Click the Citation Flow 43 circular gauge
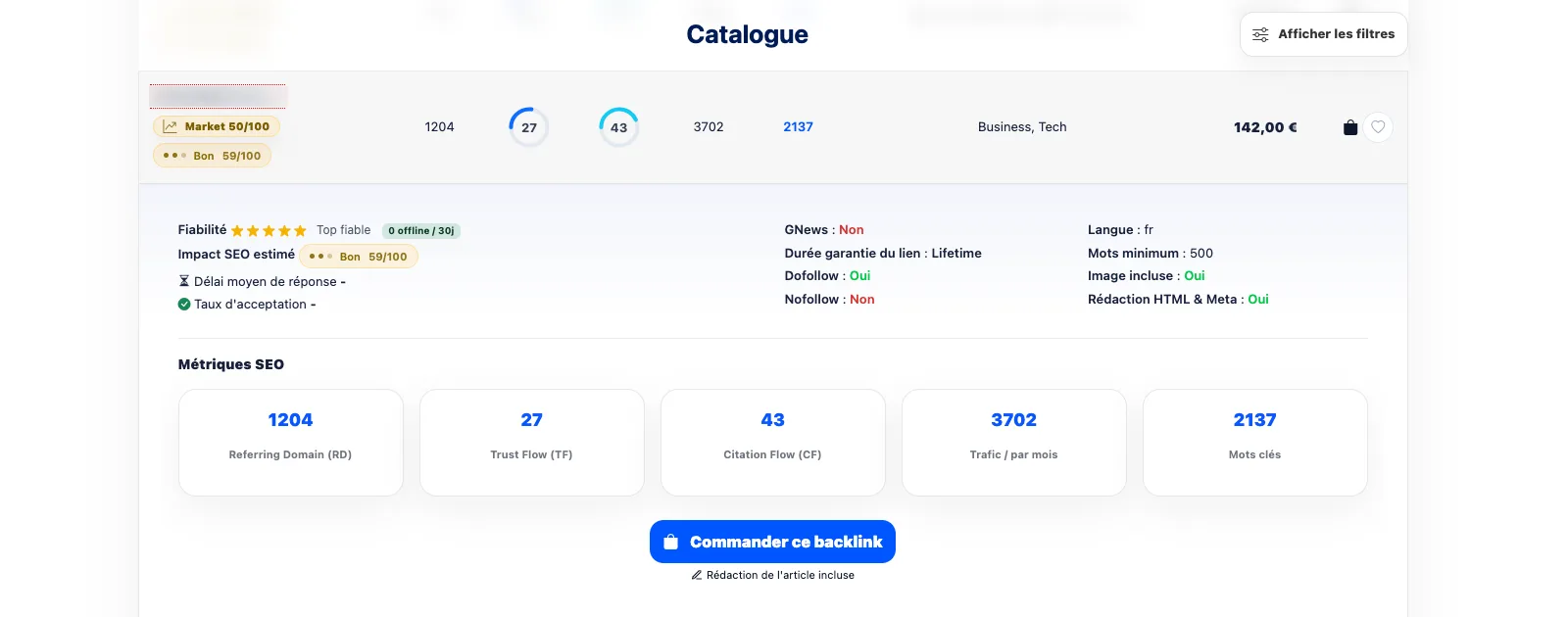The width and height of the screenshot is (1568, 617). point(618,127)
